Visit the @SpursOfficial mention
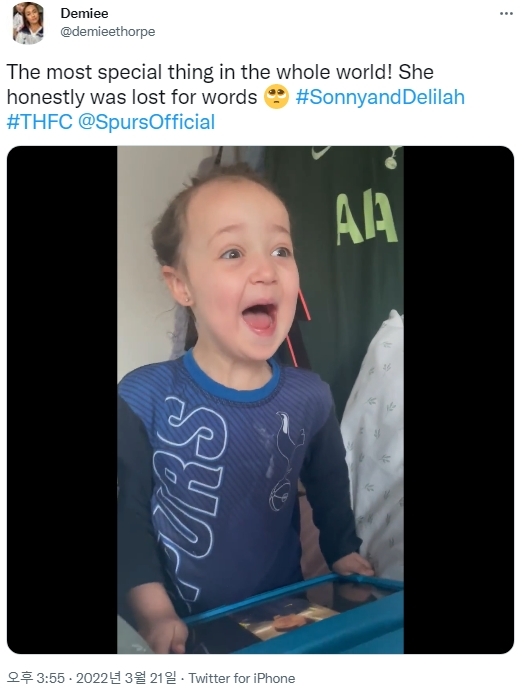 click(x=147, y=122)
